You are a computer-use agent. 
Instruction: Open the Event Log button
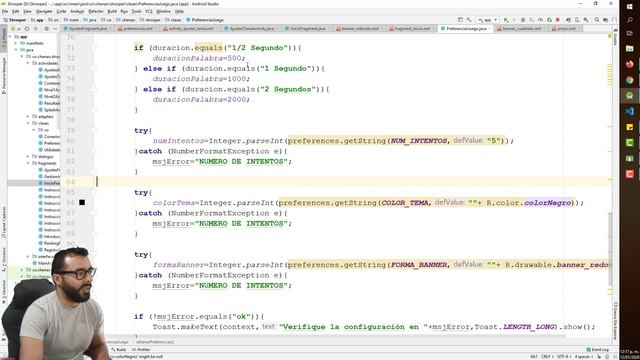[598, 350]
